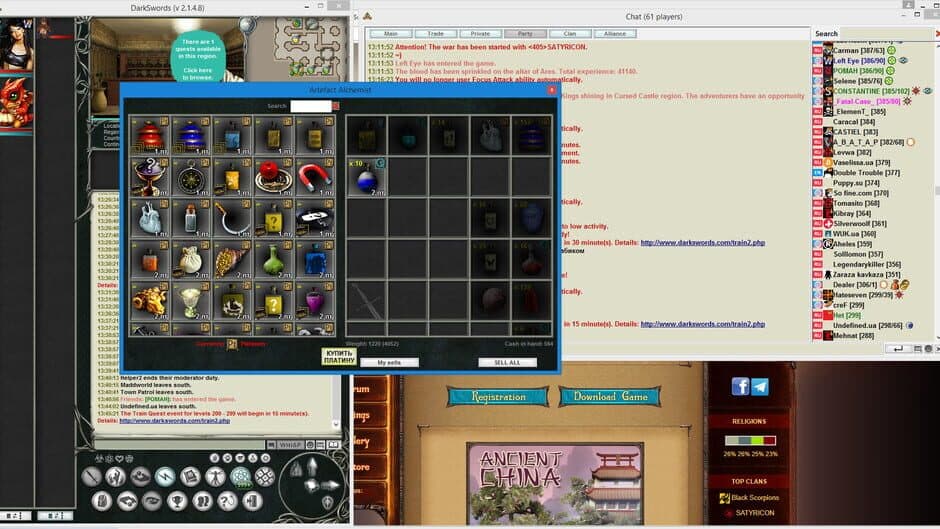Open the trophy achievements icon
Screen dimensions: 940x529
(x=177, y=501)
